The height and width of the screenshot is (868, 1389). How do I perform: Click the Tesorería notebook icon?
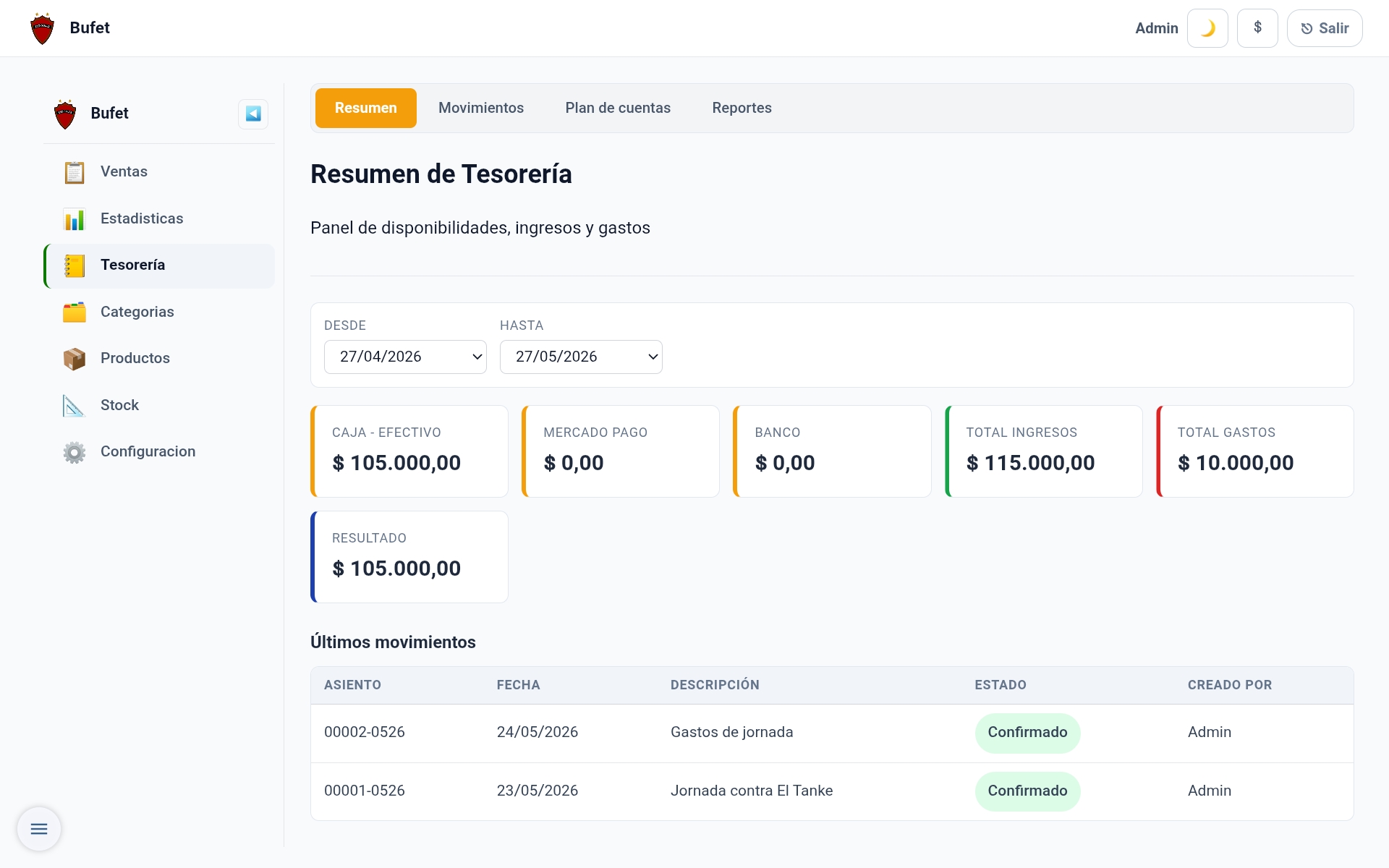(75, 265)
